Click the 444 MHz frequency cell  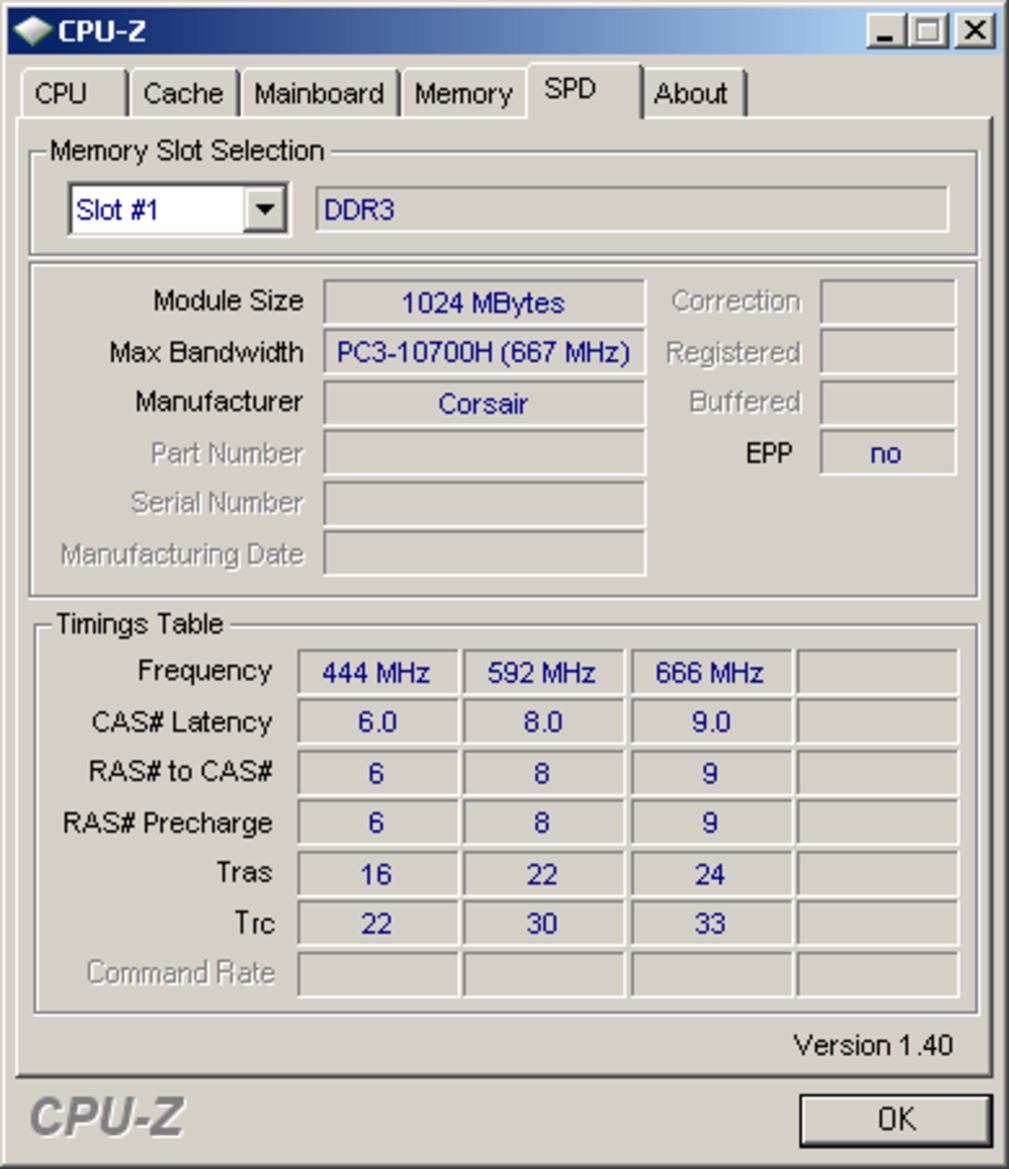point(377,672)
